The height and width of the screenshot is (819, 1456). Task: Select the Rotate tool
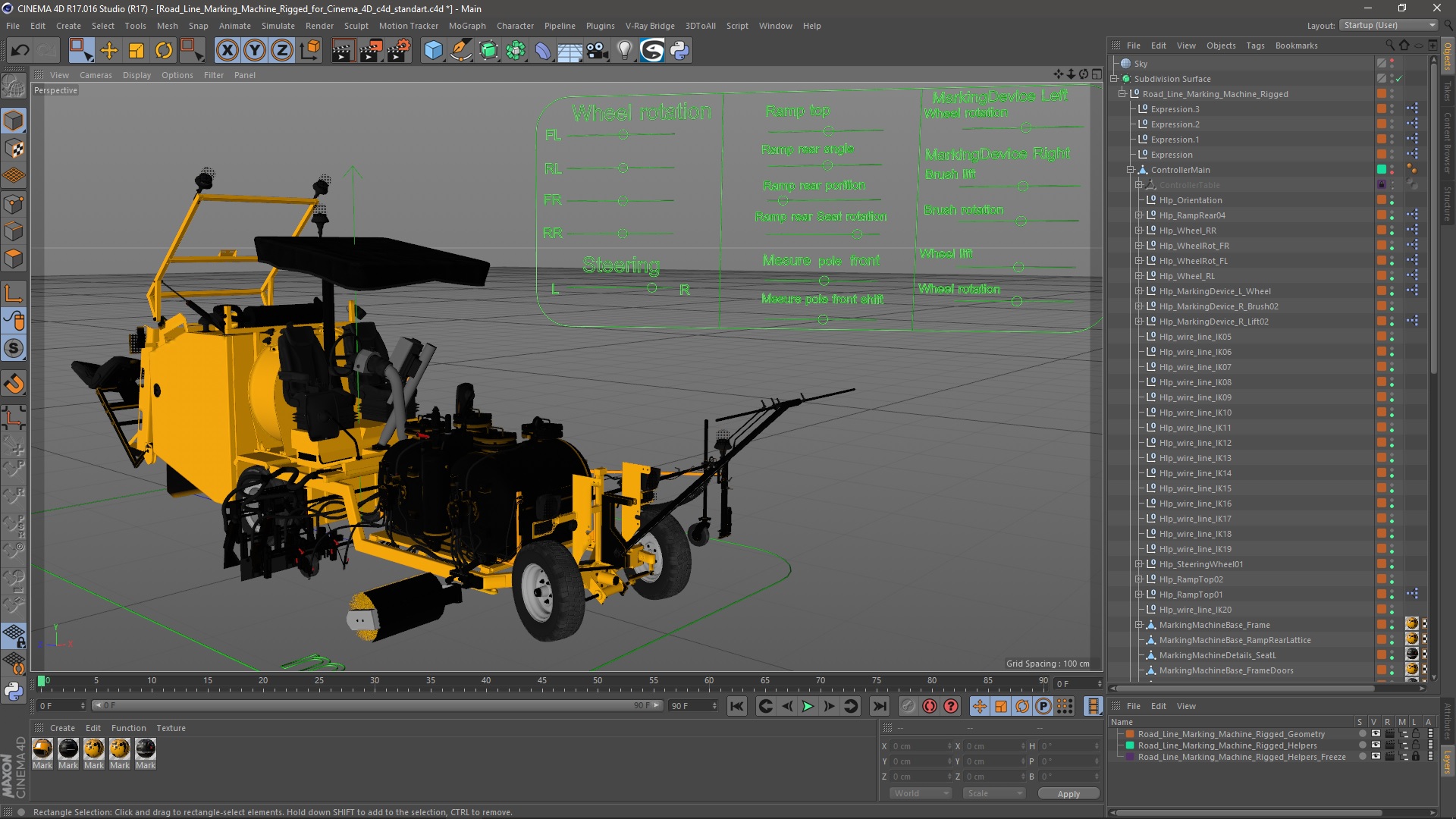tap(164, 51)
